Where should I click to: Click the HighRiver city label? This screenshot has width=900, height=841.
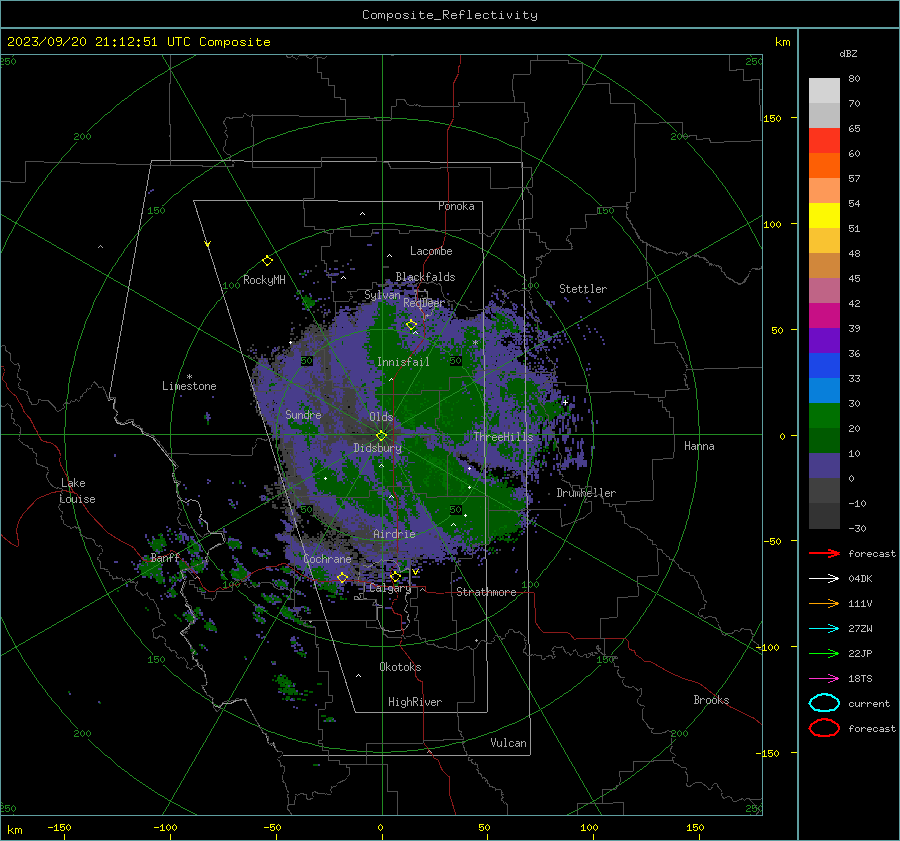(x=415, y=702)
